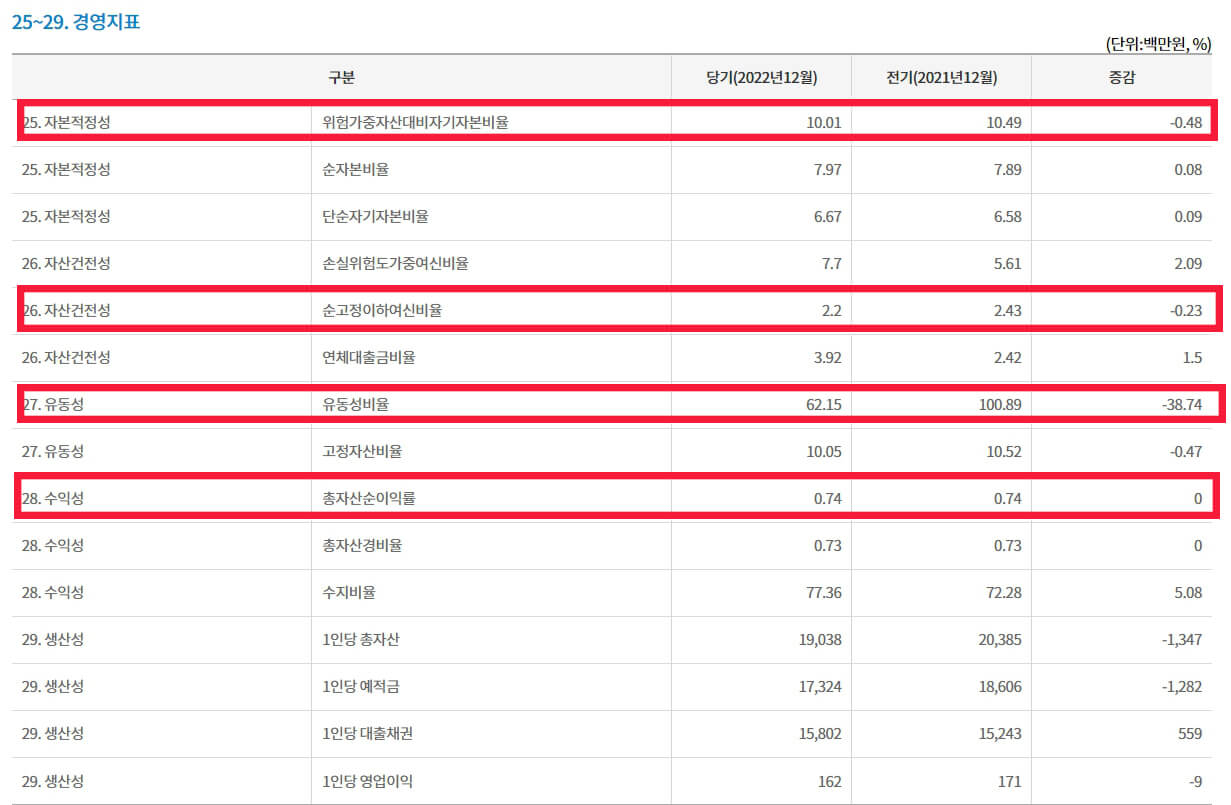
Task: Click the 당기(2022년12월) column header
Action: click(x=760, y=76)
